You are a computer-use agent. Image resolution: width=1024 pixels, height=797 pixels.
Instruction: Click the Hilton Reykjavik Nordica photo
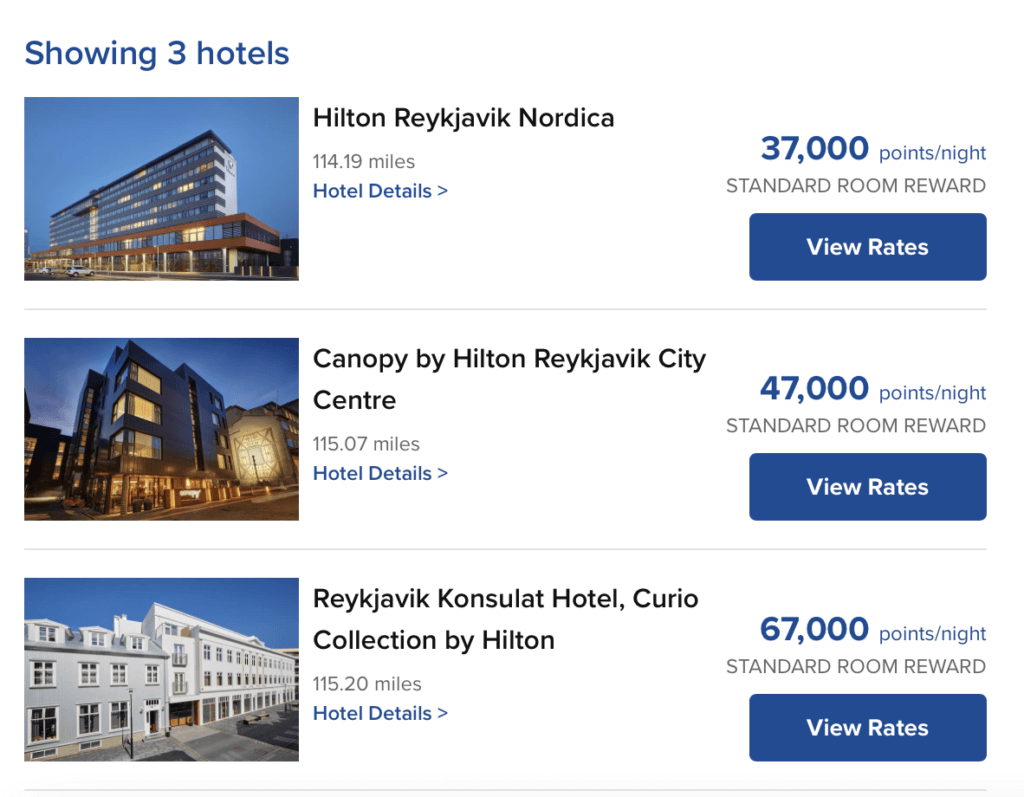tap(160, 188)
